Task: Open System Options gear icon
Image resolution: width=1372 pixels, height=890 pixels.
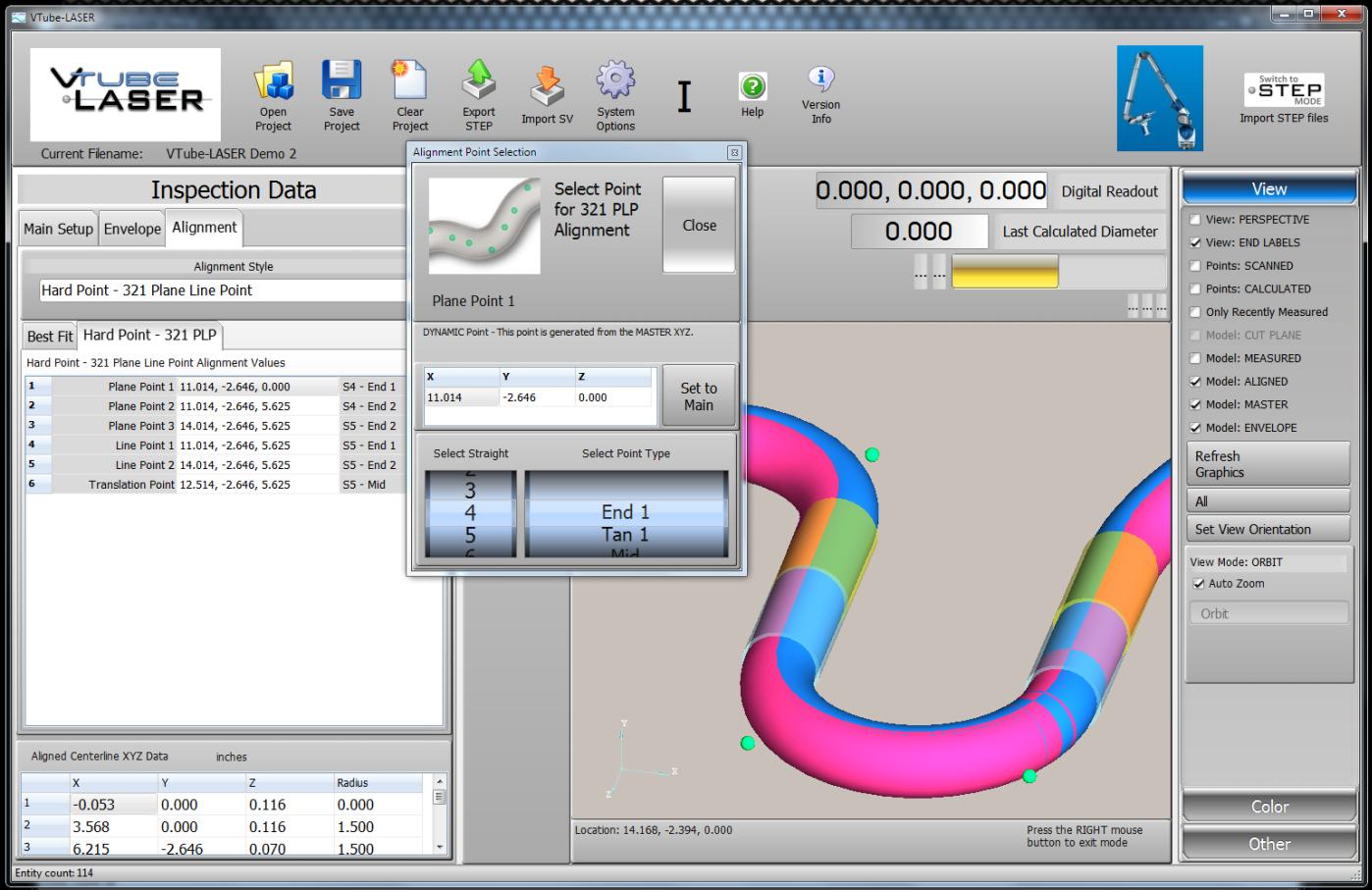Action: pos(615,81)
